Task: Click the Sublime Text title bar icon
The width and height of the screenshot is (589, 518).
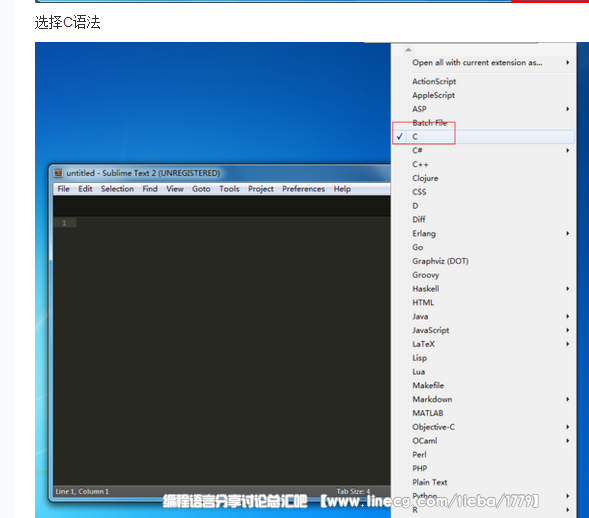Action: pos(58,173)
